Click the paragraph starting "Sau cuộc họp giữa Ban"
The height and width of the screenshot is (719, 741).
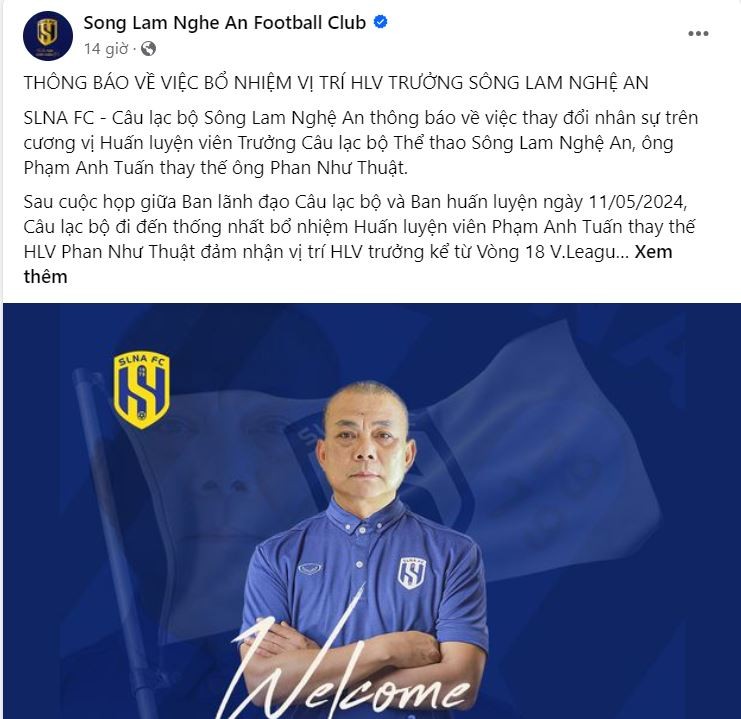(x=359, y=239)
